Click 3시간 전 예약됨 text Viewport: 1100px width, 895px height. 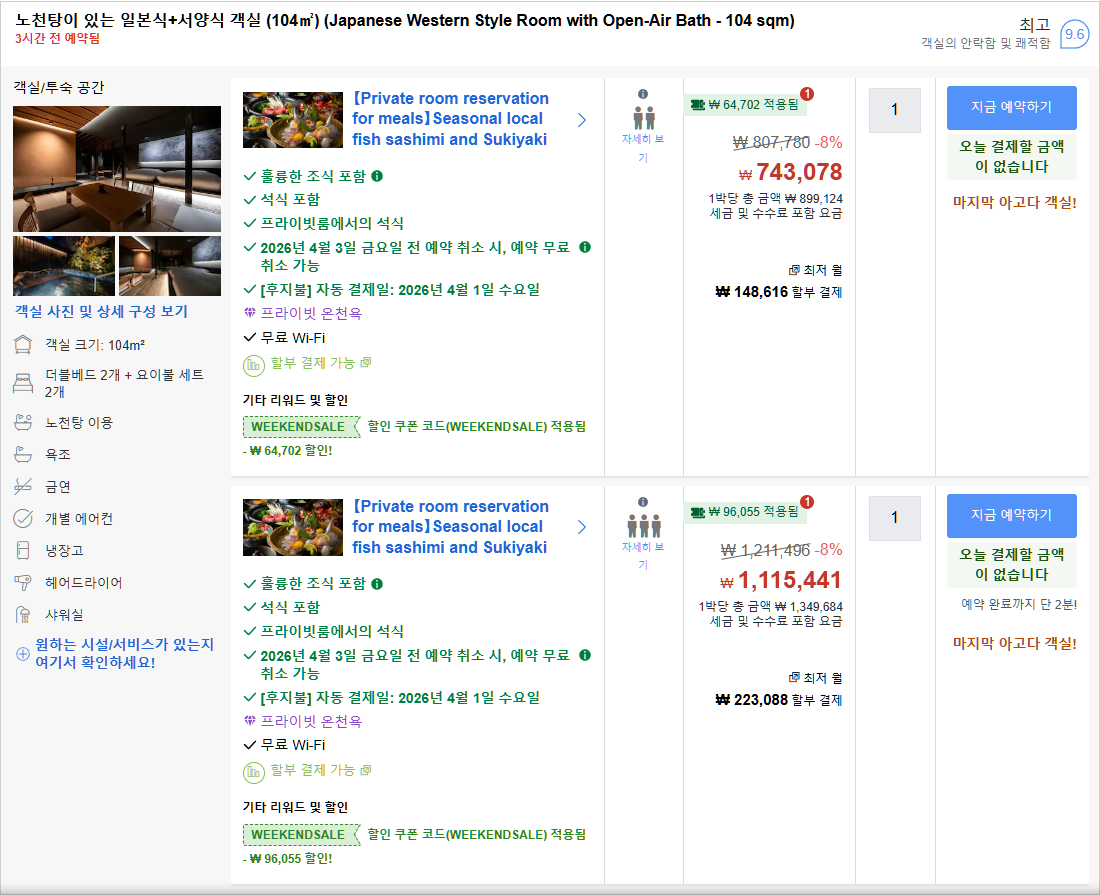(58, 39)
